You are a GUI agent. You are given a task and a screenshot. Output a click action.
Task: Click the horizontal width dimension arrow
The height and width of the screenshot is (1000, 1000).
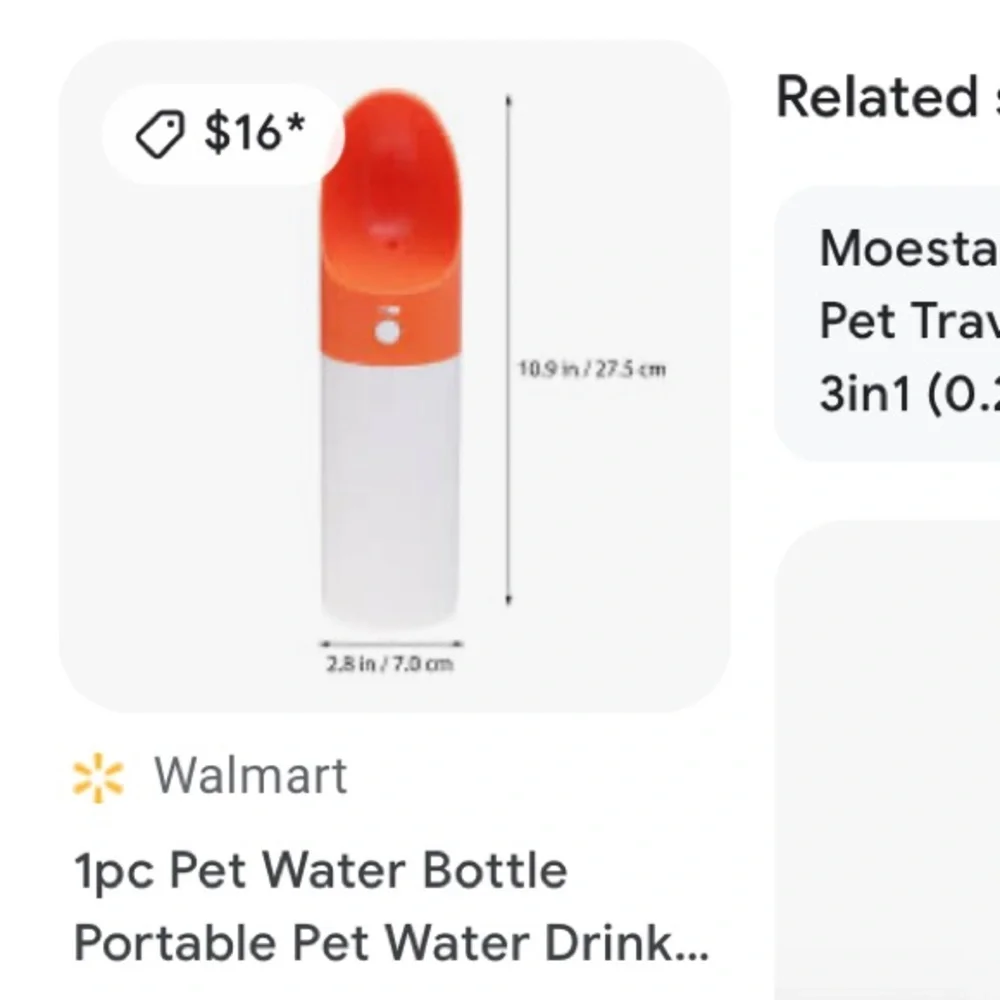coord(391,644)
